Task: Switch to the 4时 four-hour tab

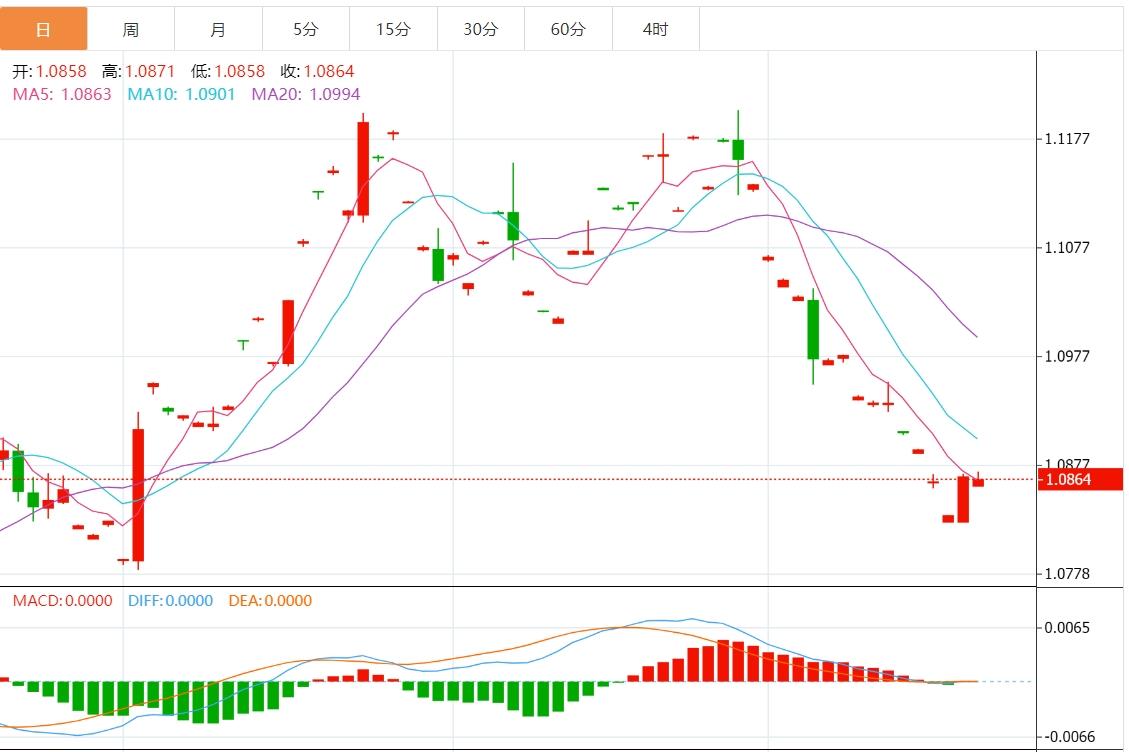Action: 655,29
